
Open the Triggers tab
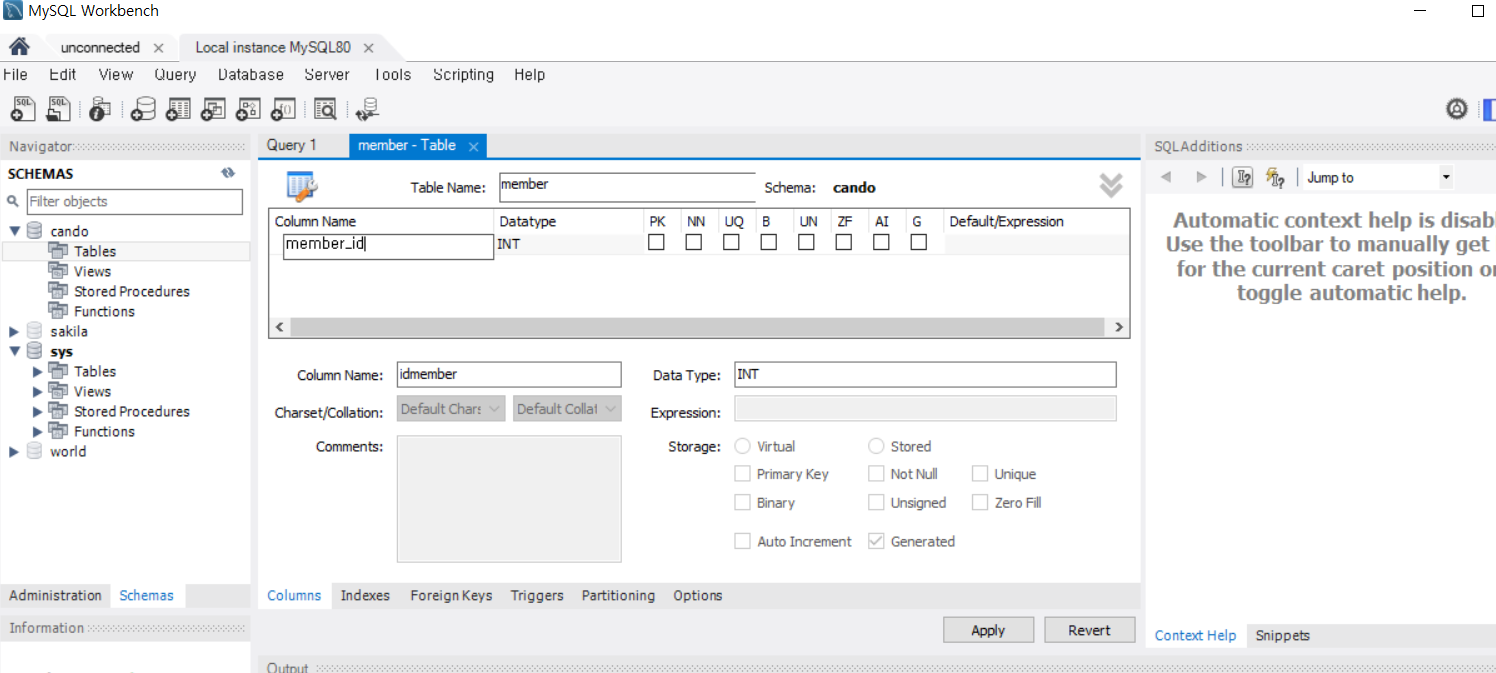pos(537,595)
